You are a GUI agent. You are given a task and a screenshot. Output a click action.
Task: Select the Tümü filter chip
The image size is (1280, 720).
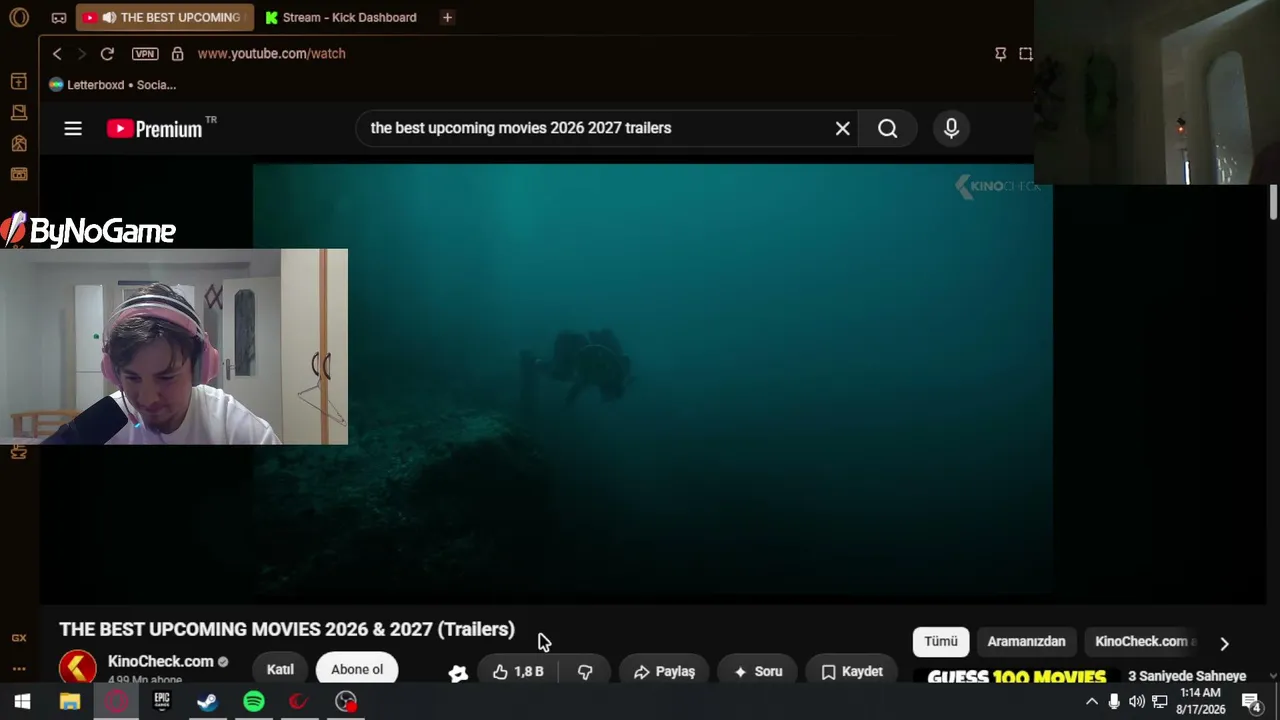pyautogui.click(x=941, y=641)
